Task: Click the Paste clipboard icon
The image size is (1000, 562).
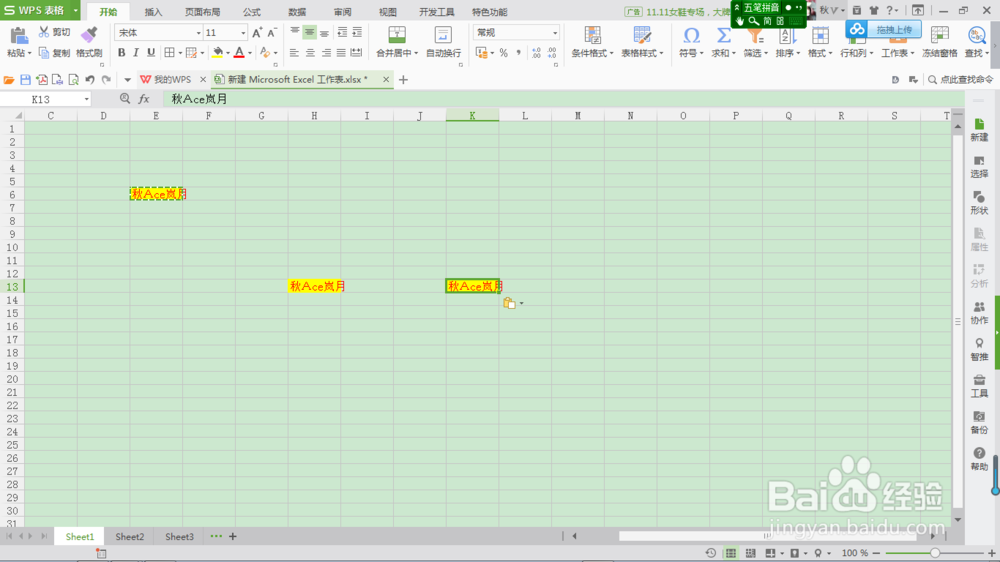Action: (19, 36)
